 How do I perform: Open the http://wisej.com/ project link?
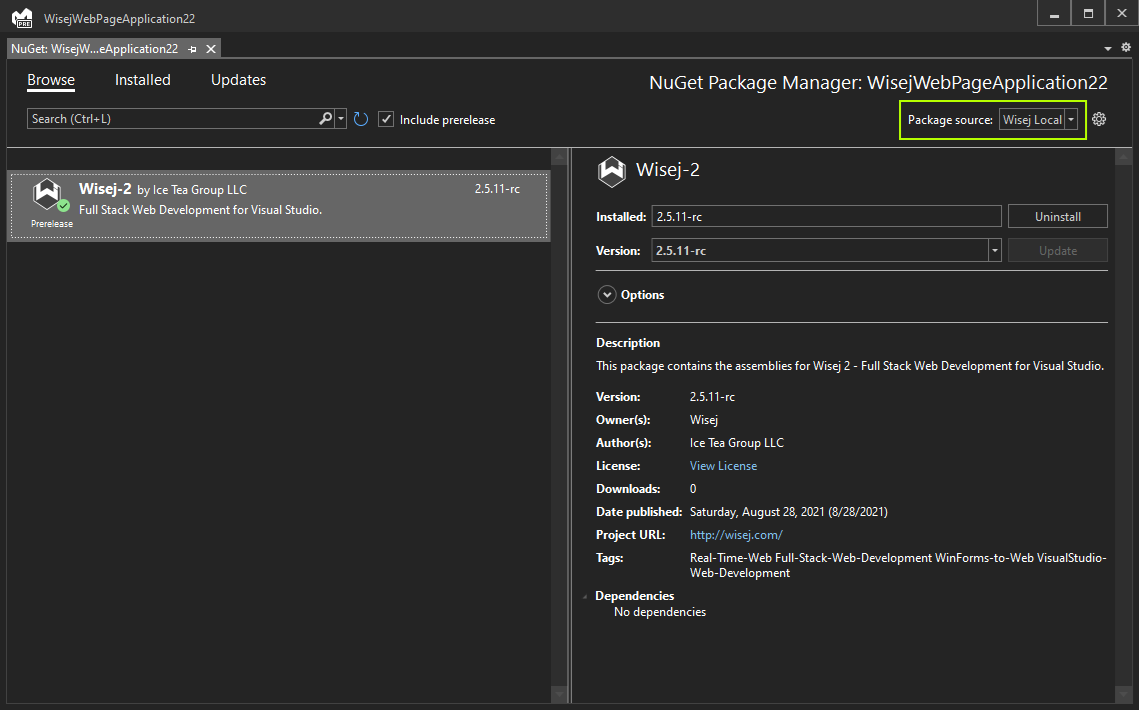[736, 535]
